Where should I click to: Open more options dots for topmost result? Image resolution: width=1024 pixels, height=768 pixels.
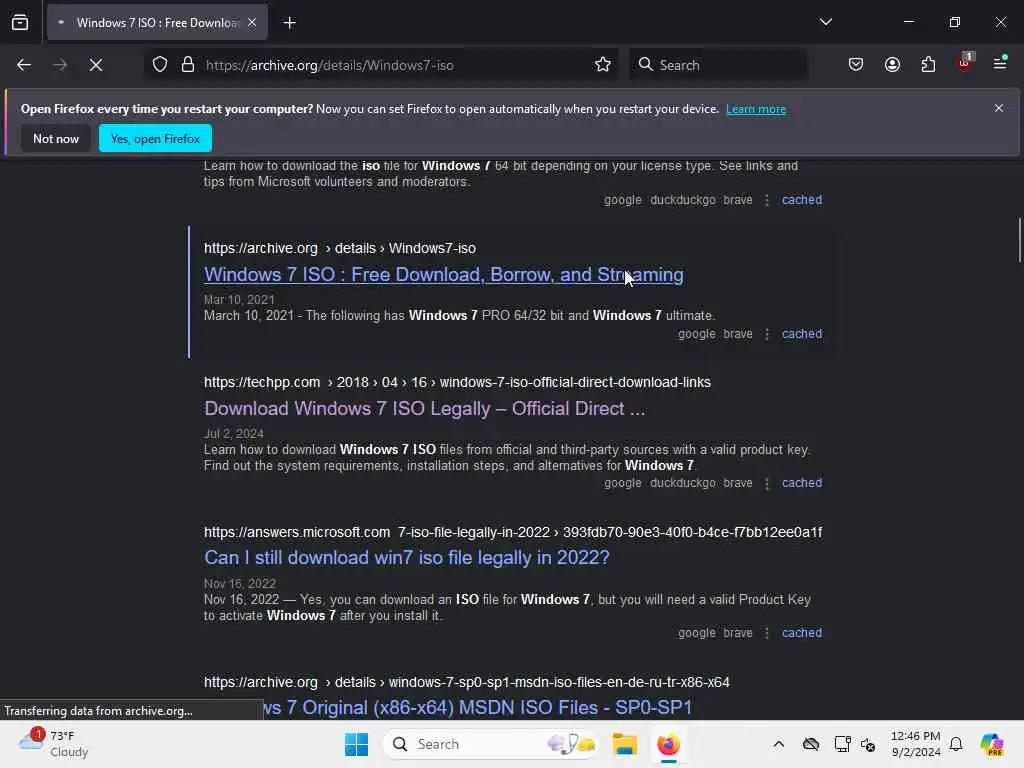pyautogui.click(x=767, y=200)
